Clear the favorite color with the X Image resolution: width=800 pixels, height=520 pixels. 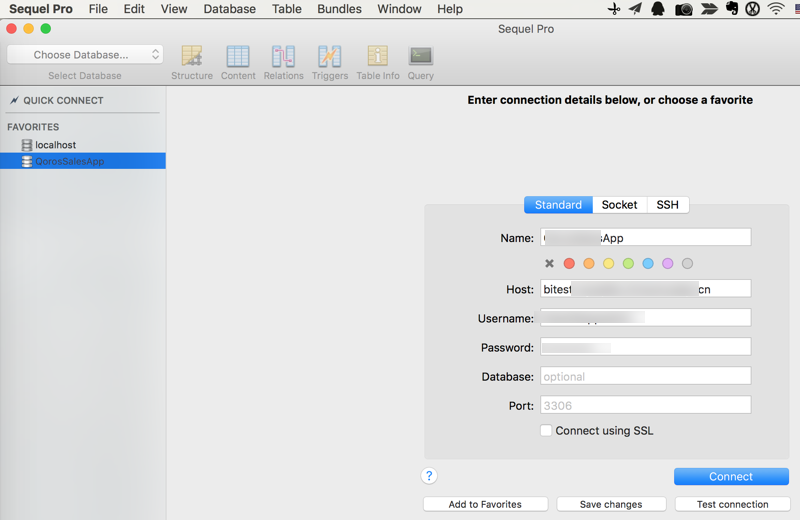pyautogui.click(x=549, y=263)
